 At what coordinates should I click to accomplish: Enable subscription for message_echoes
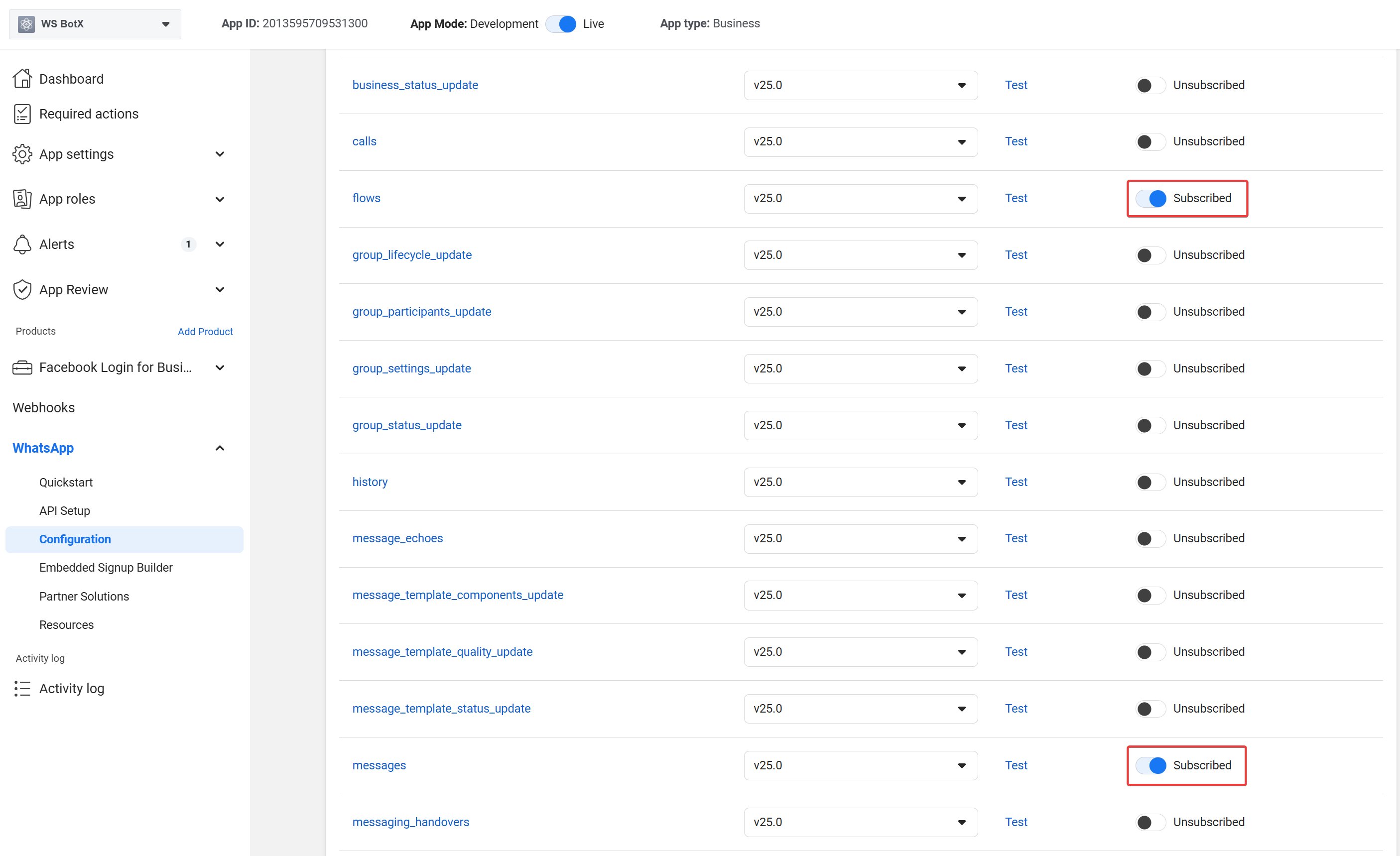click(x=1150, y=538)
